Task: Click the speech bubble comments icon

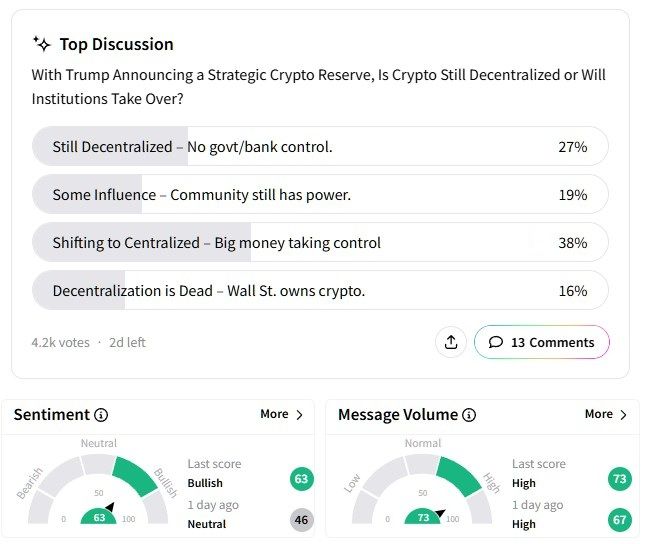Action: click(496, 342)
